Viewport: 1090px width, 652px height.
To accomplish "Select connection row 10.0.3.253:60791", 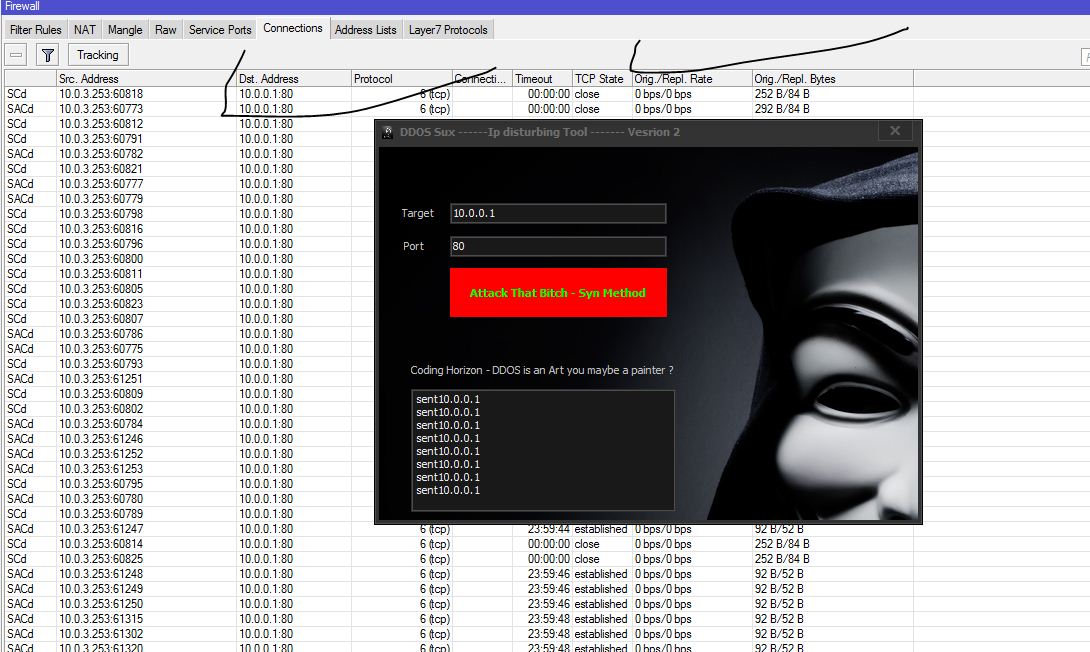I will click(x=189, y=139).
